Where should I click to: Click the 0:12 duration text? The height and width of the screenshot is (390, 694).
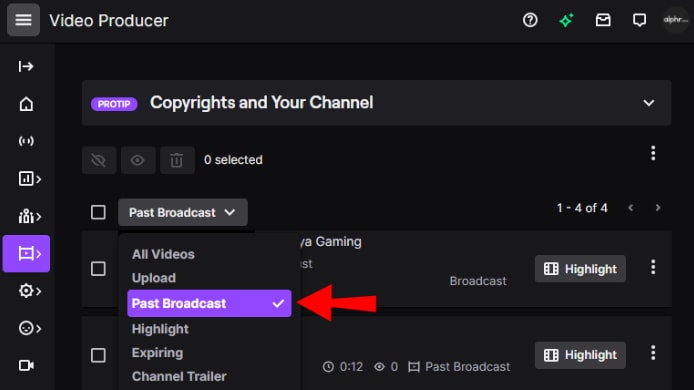tap(351, 367)
